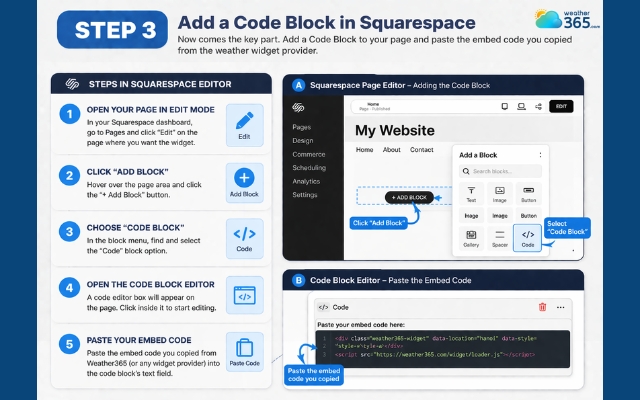The width and height of the screenshot is (640, 400).
Task: Click the plus Add Block icon in step 2
Action: click(x=244, y=182)
